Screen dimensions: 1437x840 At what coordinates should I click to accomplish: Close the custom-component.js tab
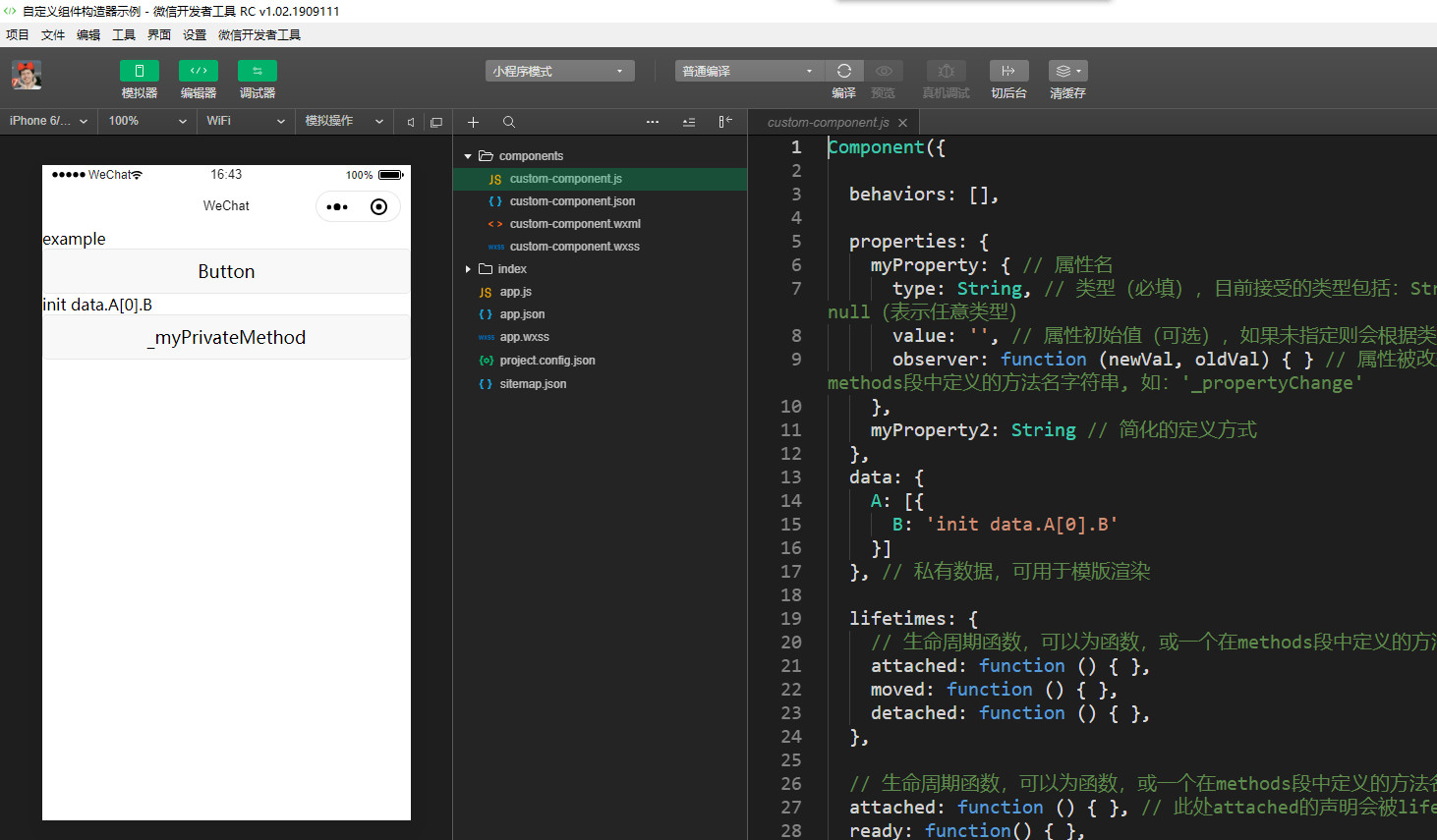(902, 123)
